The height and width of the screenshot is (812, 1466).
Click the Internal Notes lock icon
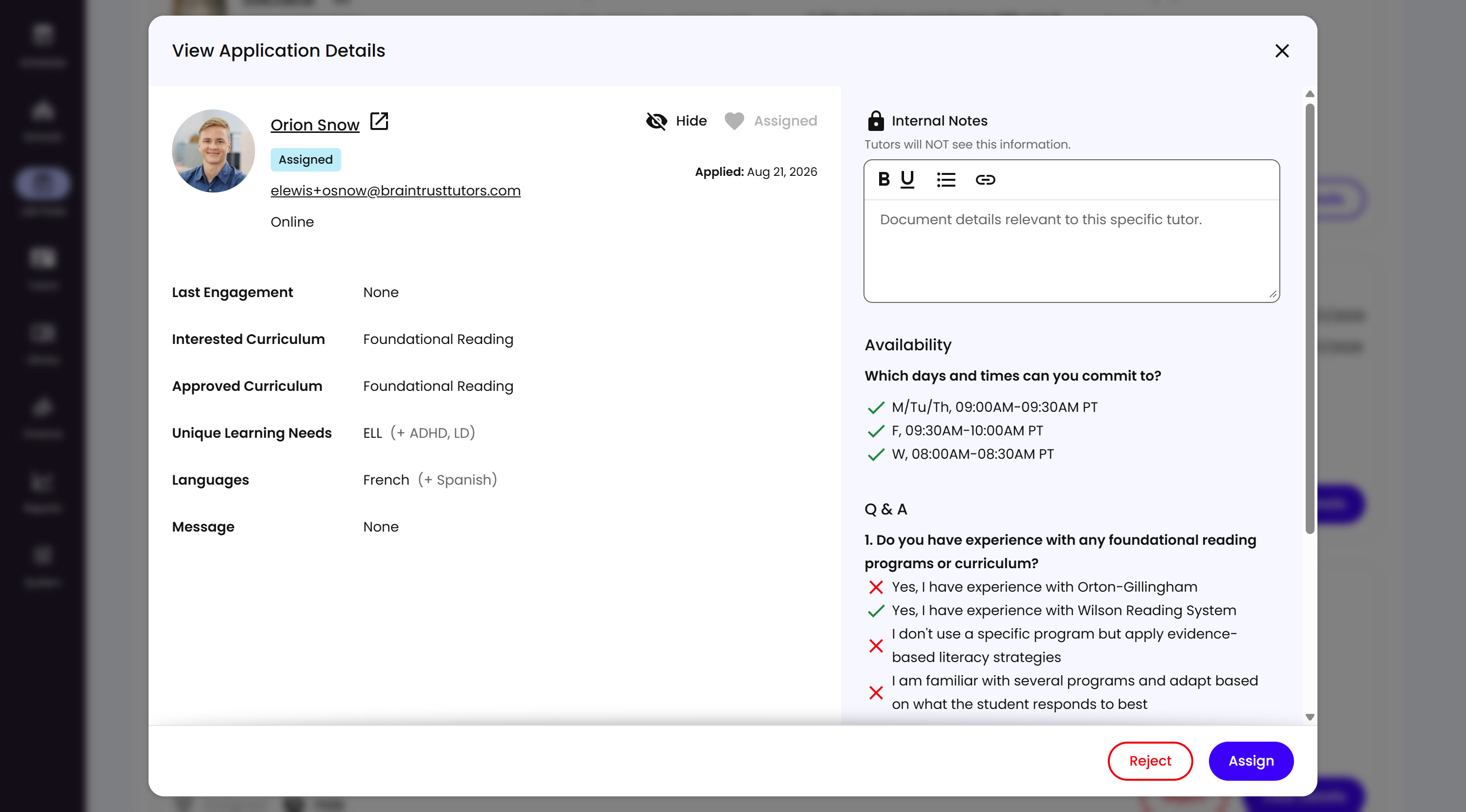[875, 121]
